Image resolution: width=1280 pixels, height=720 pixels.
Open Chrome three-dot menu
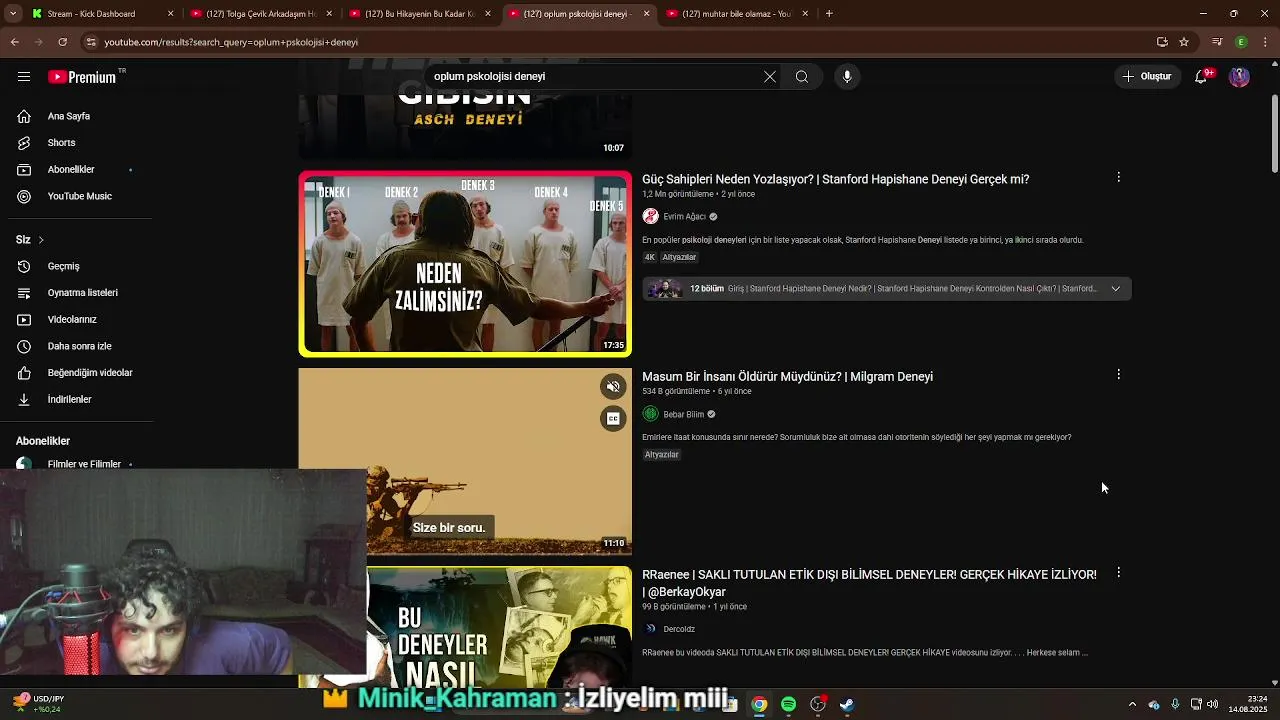click(1264, 42)
